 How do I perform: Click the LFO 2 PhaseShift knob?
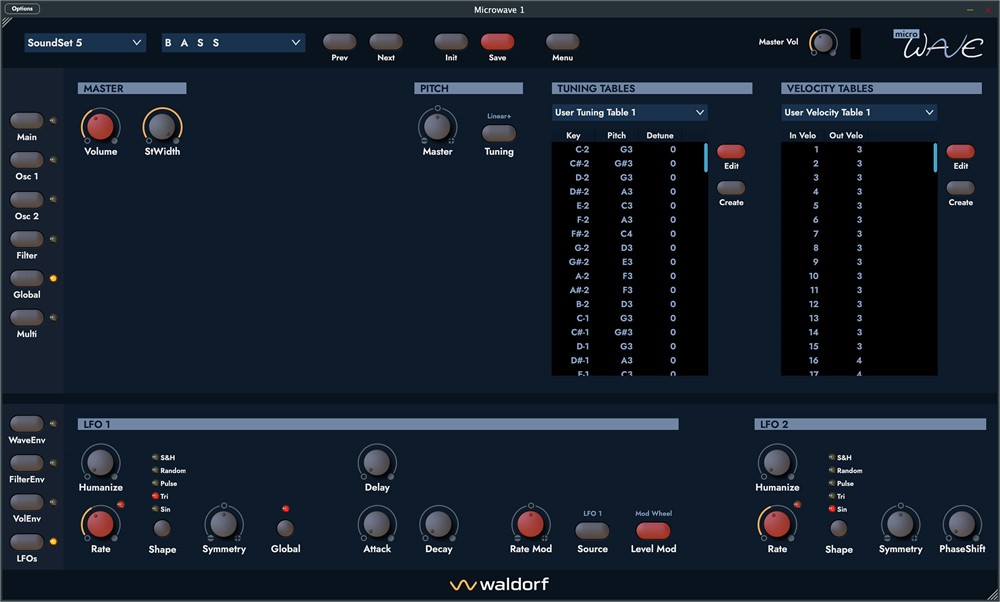(x=961, y=523)
